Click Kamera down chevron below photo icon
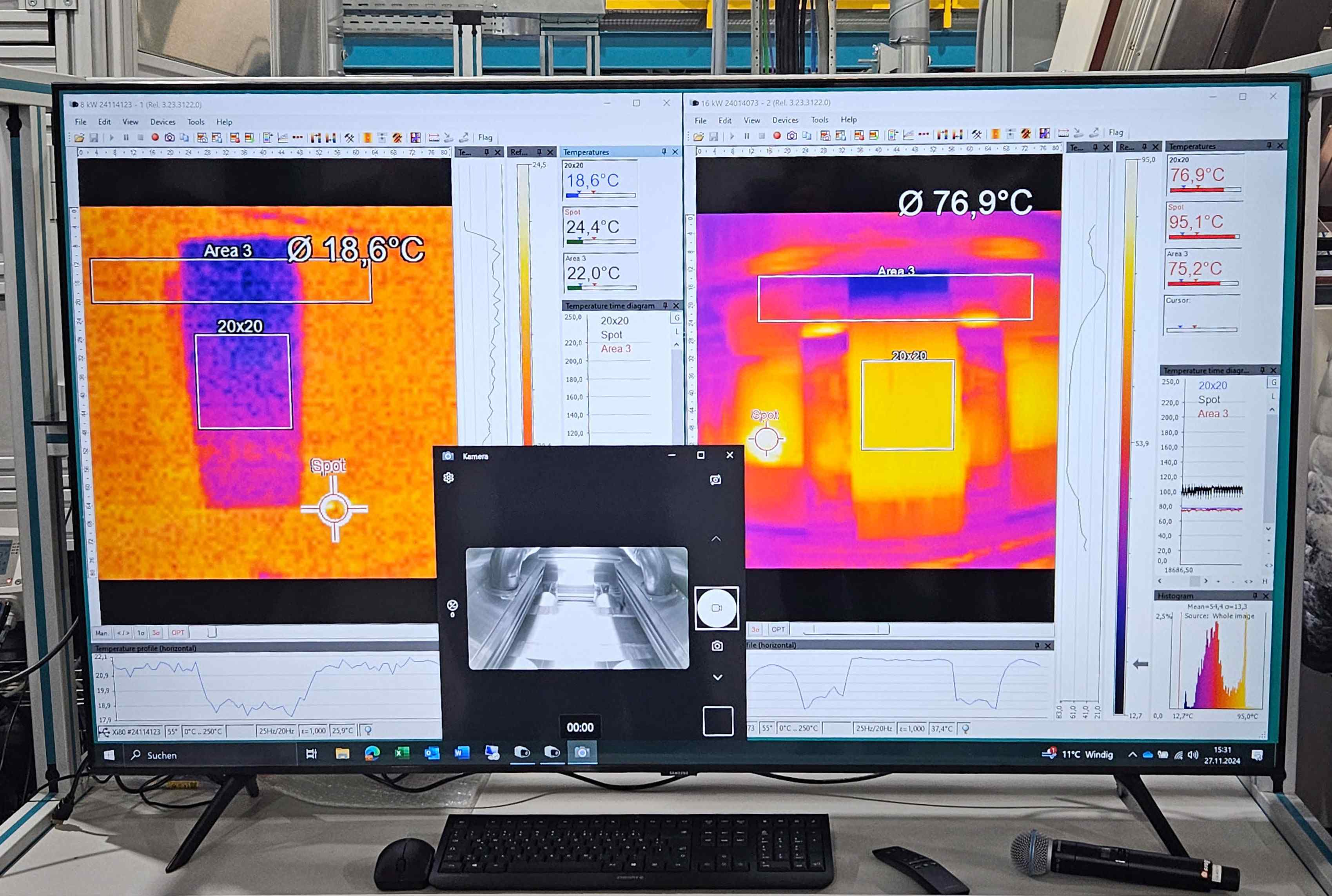Screen dimensions: 1332x896 [x=717, y=677]
